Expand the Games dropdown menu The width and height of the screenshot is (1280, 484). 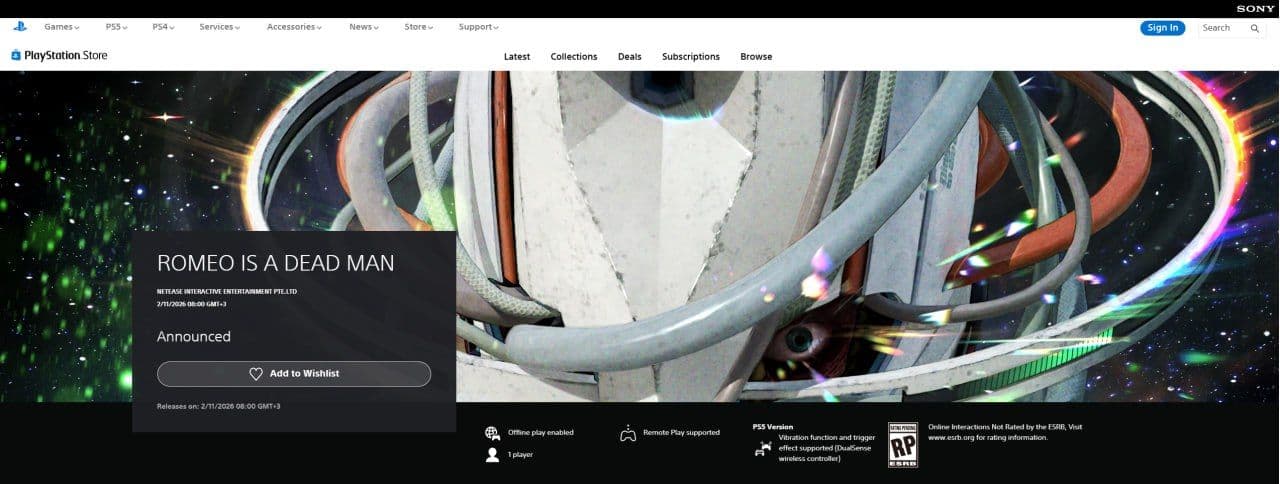[x=61, y=27]
